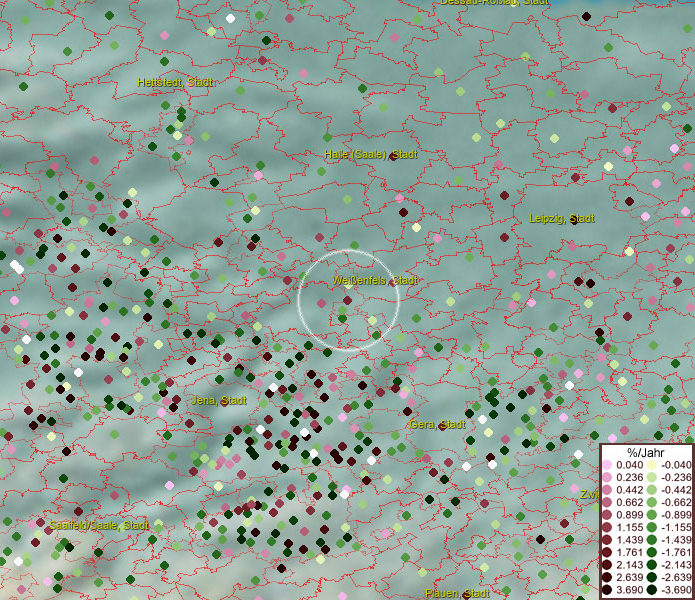Select the 0.442 legend swatch
Viewport: 695px width, 600px height.
(607, 490)
